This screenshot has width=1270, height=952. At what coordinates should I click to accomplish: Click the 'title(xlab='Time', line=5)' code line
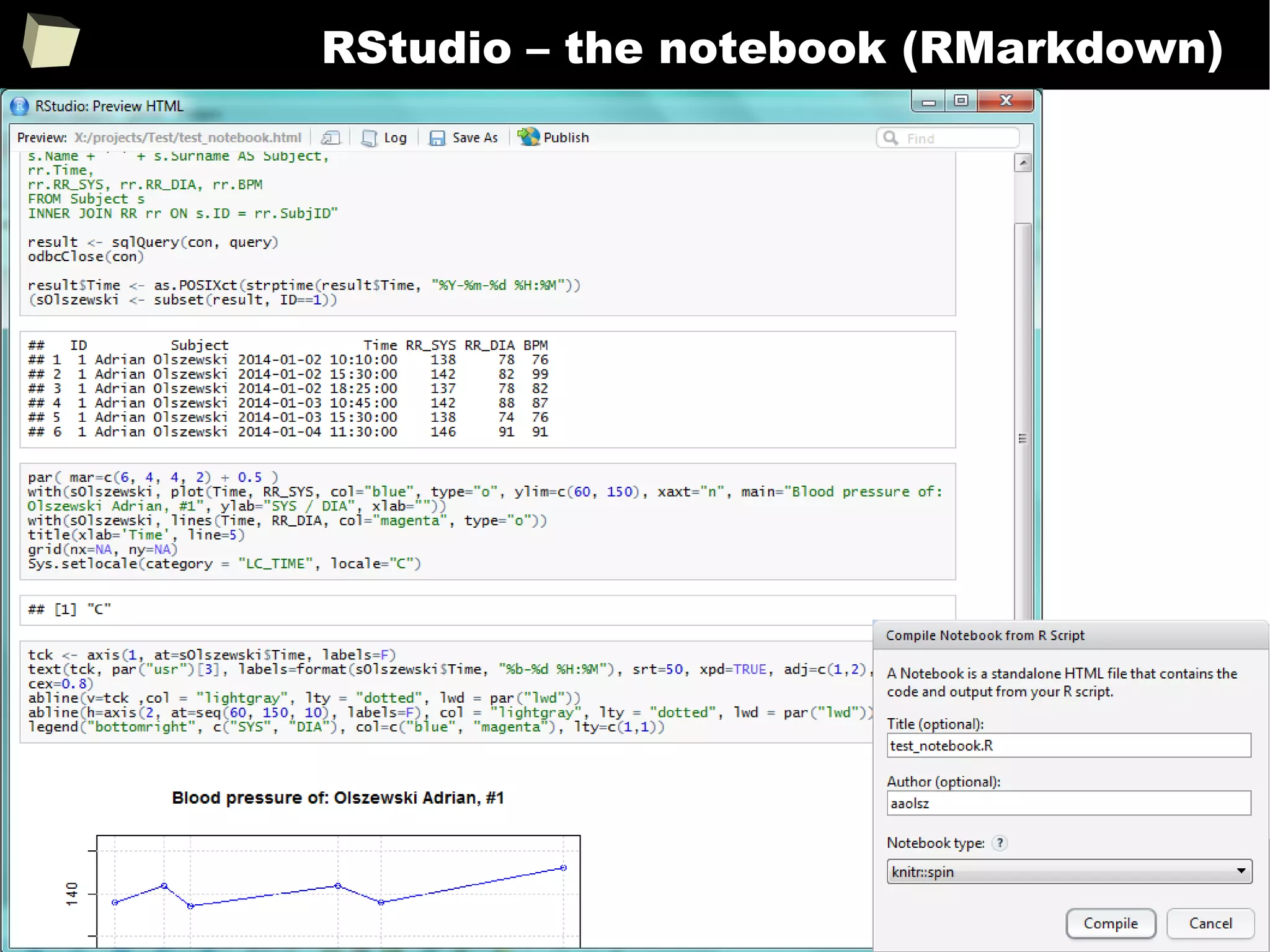tap(136, 535)
